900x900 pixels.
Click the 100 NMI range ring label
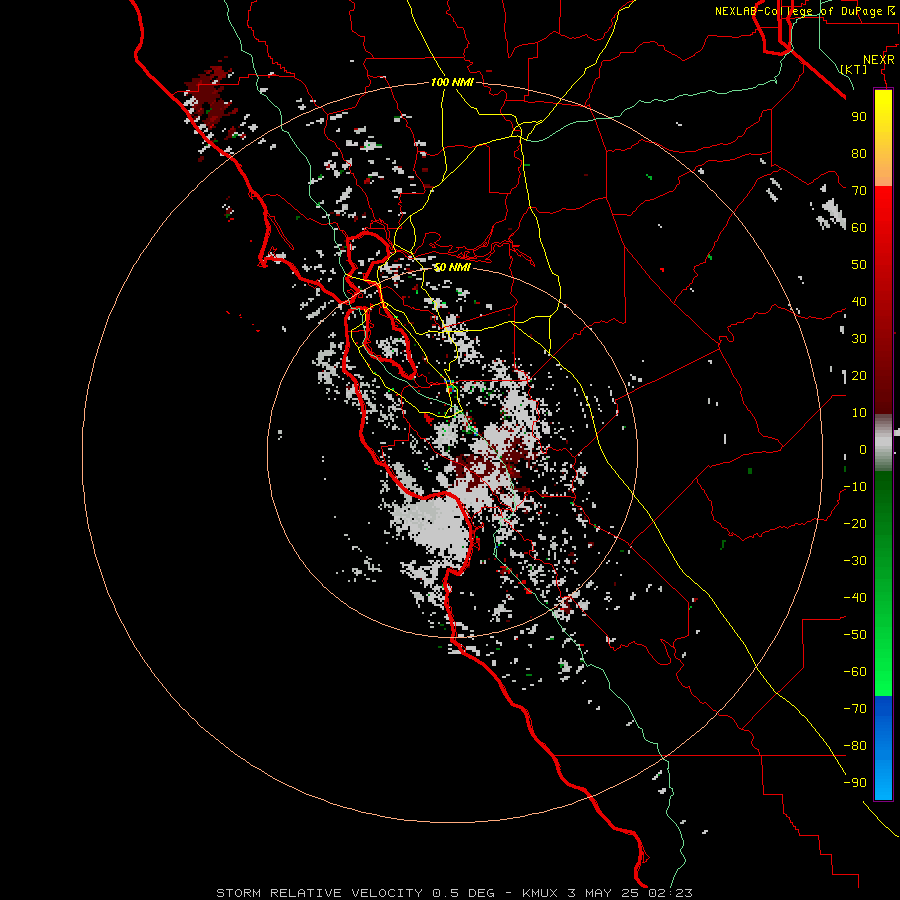pos(452,82)
